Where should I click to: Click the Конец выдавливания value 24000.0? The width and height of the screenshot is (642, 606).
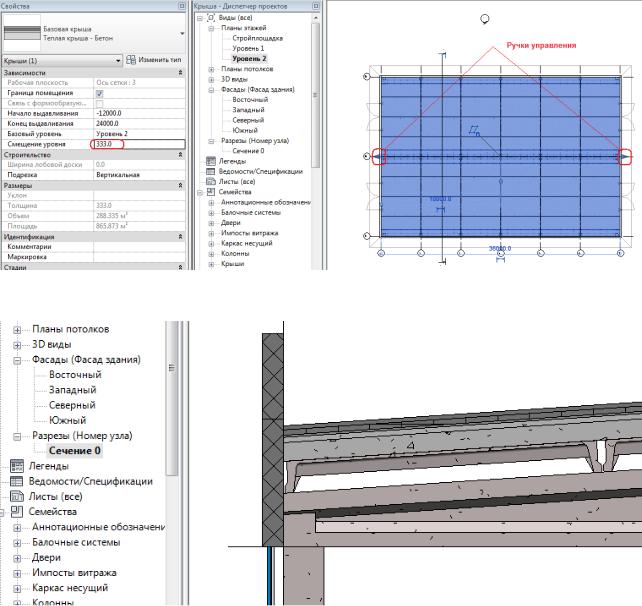point(139,123)
